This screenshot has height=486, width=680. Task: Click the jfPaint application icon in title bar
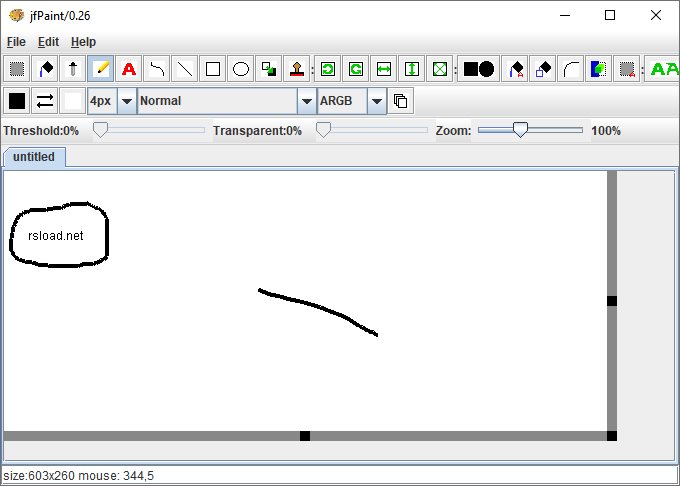(x=16, y=16)
